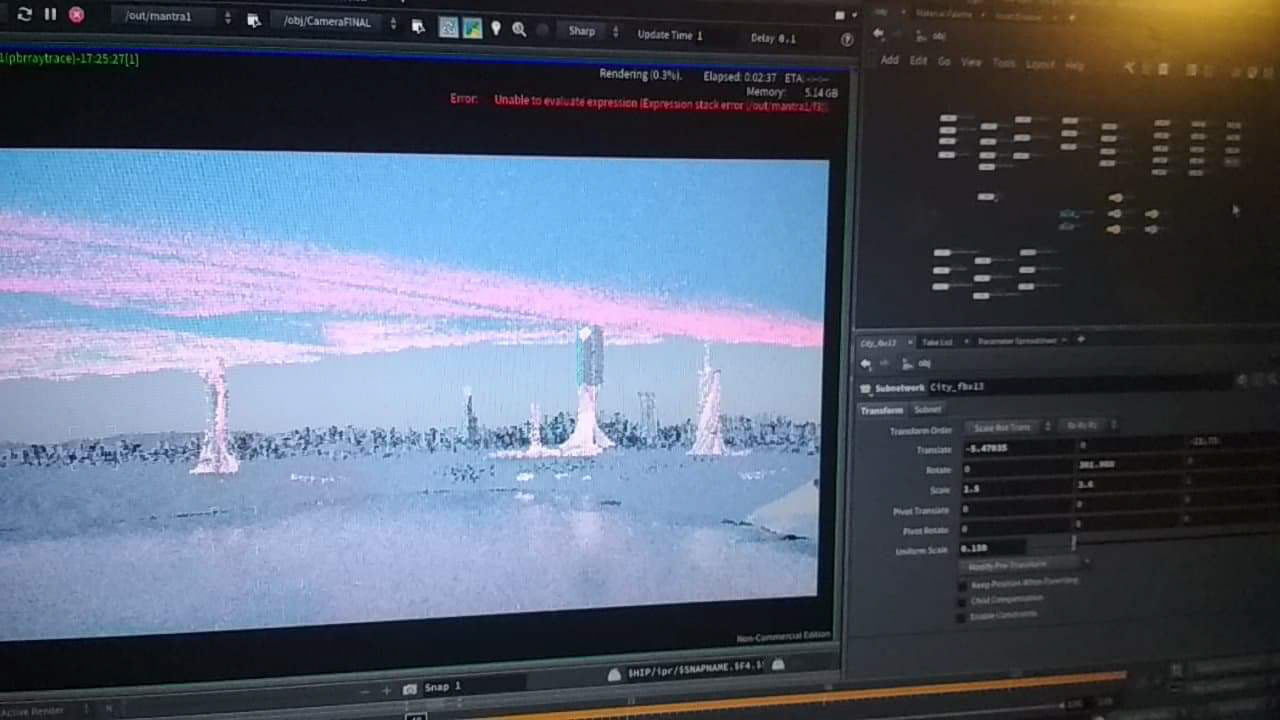Click the Scale X field 1.5
Screen dimensions: 1280x720
1015,489
